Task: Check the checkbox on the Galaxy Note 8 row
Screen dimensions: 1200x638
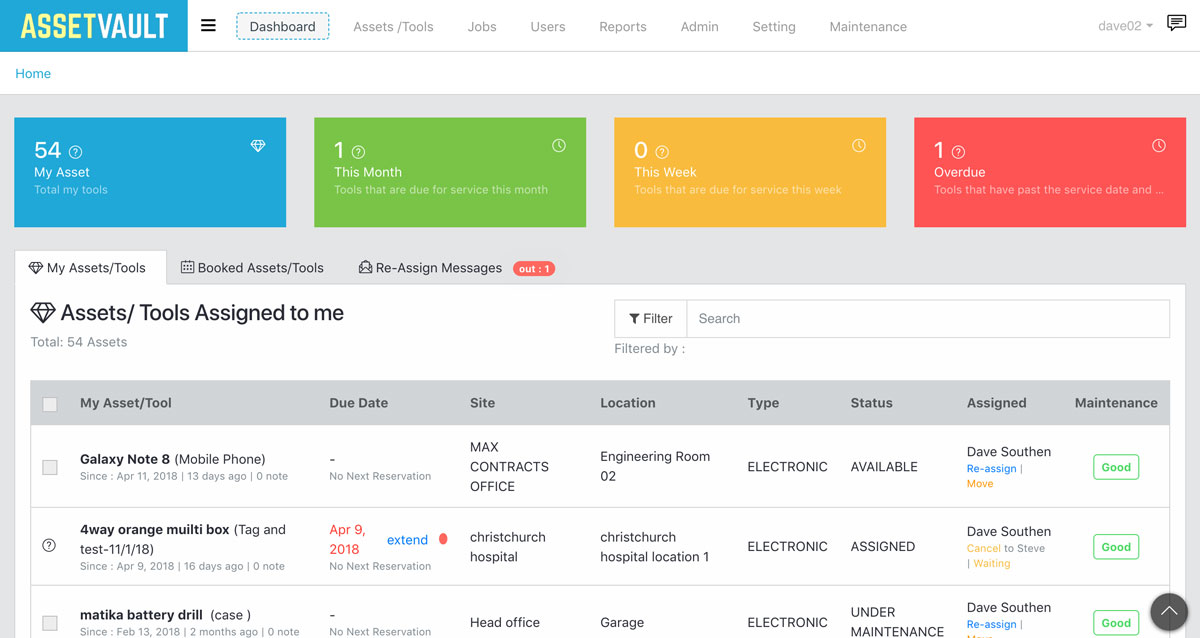Action: coord(50,466)
